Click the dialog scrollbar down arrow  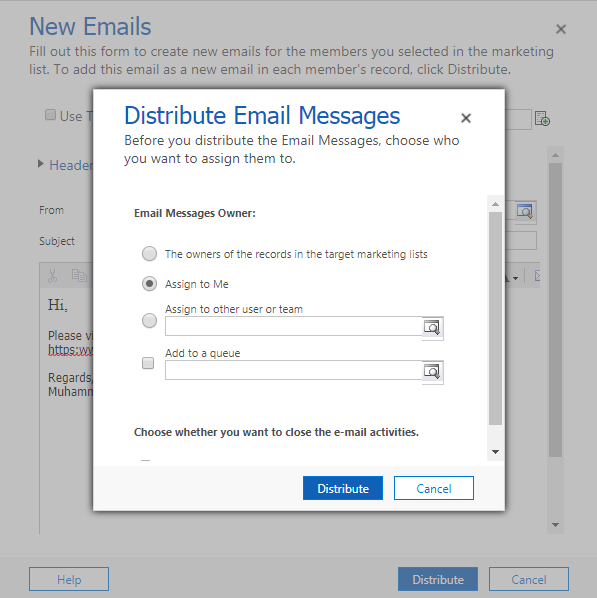[x=496, y=452]
